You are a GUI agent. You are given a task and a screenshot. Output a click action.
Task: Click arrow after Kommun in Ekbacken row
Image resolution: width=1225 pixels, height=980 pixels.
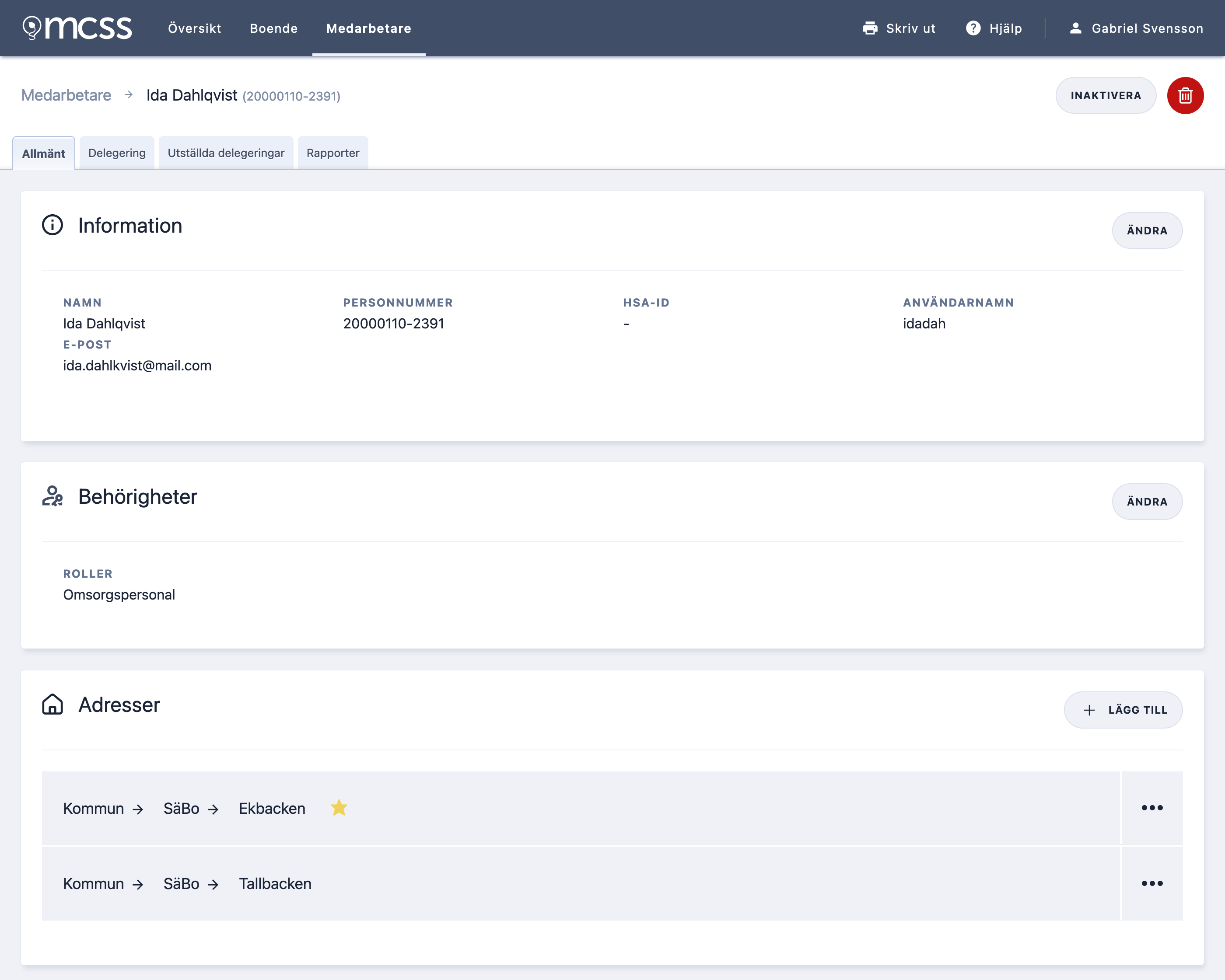[137, 809]
